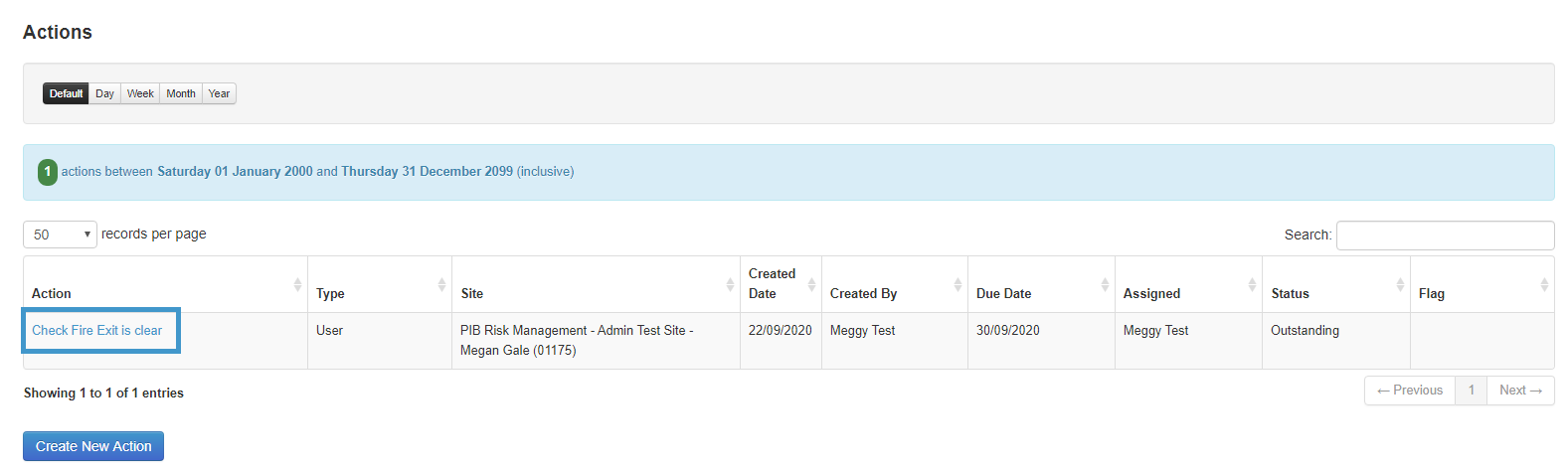Go to the Previous page
Image resolution: width=1568 pixels, height=472 pixels.
pyautogui.click(x=1410, y=391)
